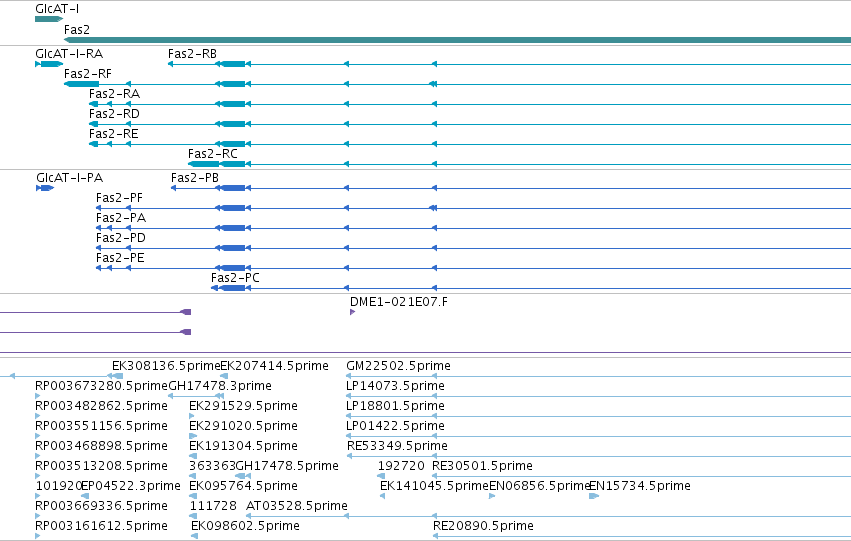Click the LP14073.5prime EST label
This screenshot has height=541, width=851.
point(396,386)
